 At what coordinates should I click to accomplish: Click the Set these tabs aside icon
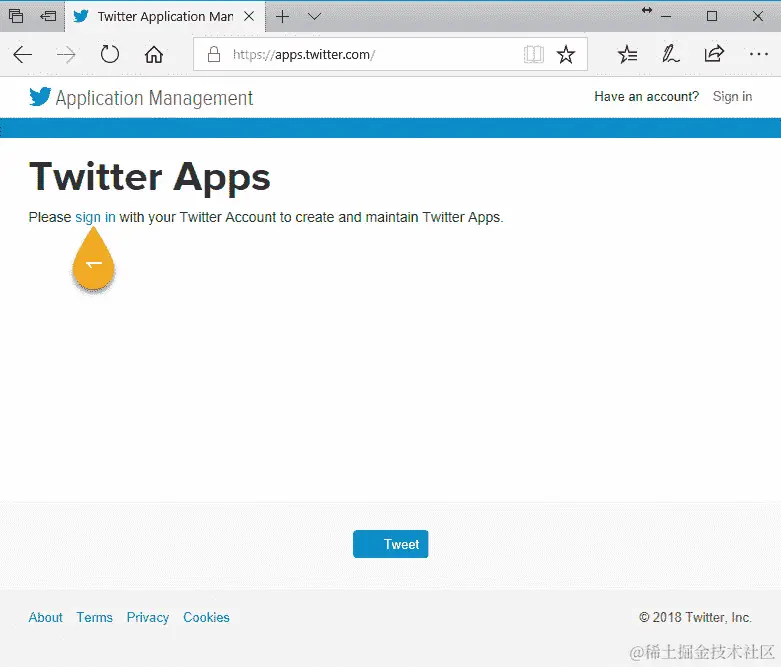48,16
